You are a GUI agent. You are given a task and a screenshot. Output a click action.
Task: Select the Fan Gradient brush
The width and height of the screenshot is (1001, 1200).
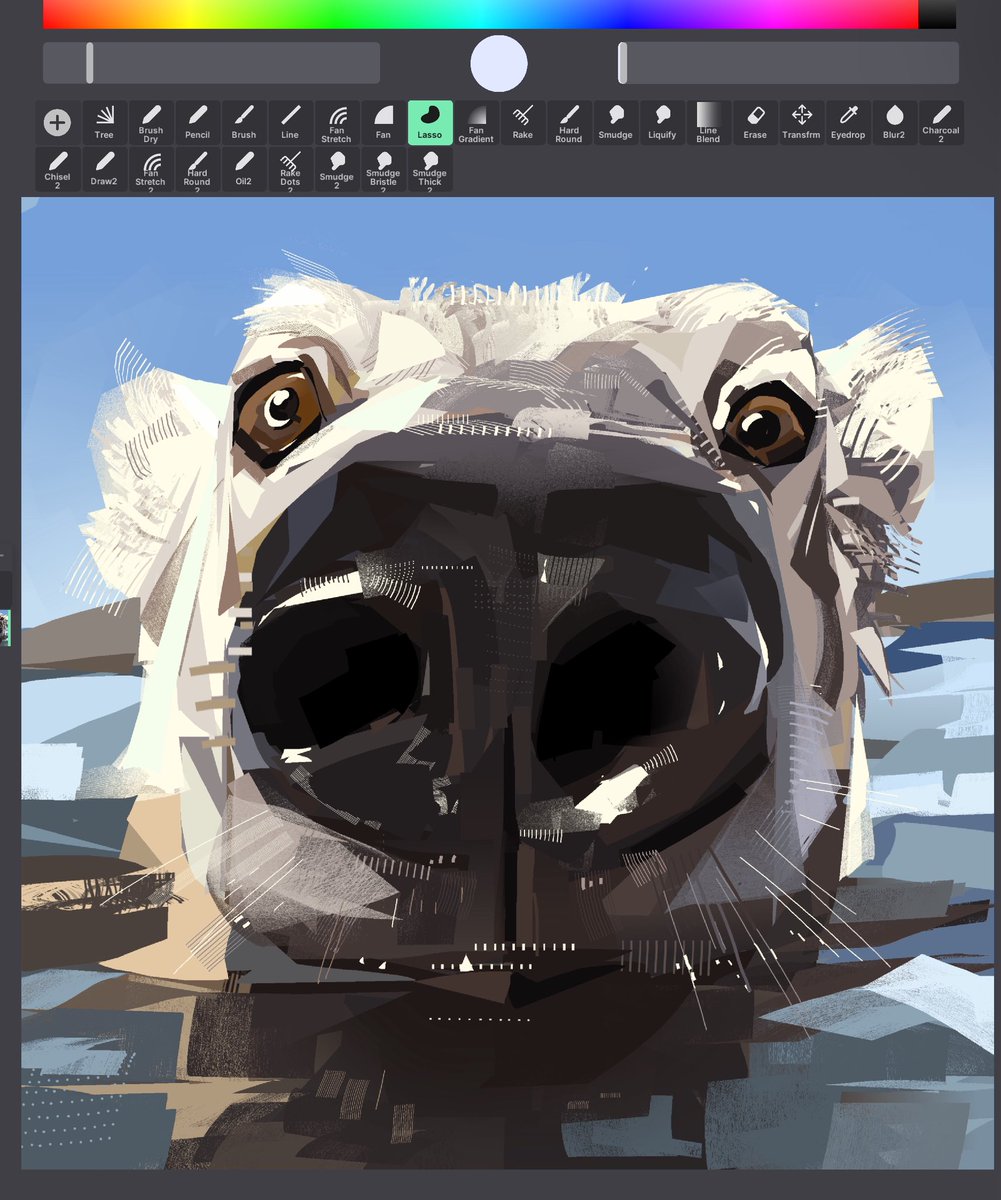[x=476, y=122]
